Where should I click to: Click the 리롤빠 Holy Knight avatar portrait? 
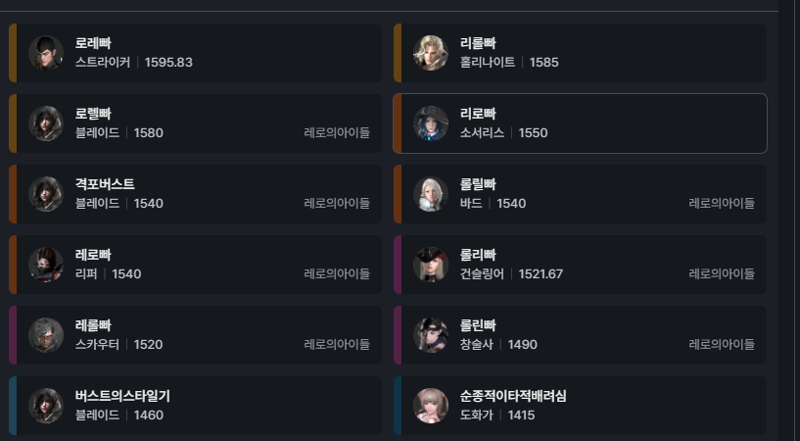tap(431, 53)
